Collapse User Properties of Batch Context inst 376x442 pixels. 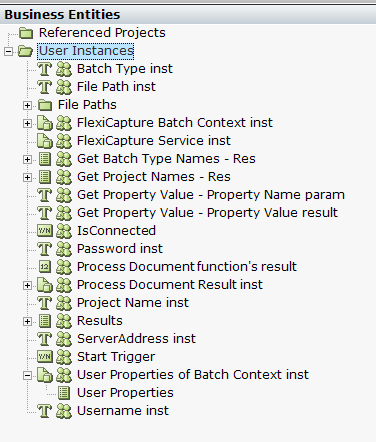click(x=27, y=375)
